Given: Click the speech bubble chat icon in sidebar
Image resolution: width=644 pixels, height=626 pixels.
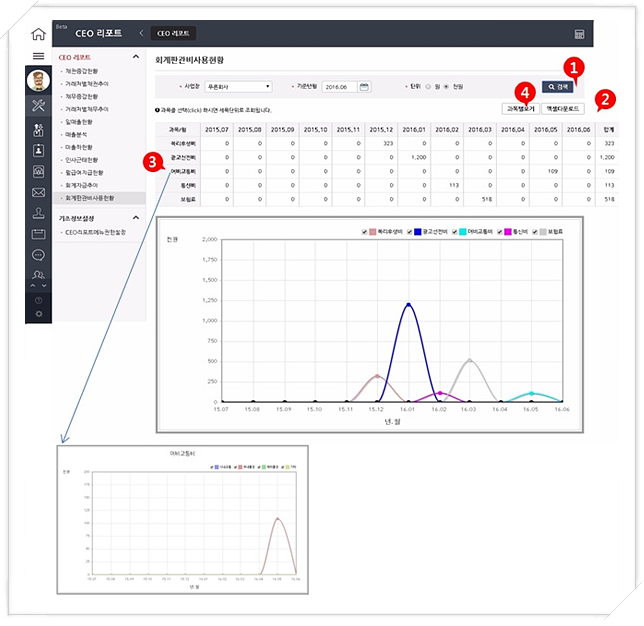Looking at the screenshot, I should [x=38, y=254].
